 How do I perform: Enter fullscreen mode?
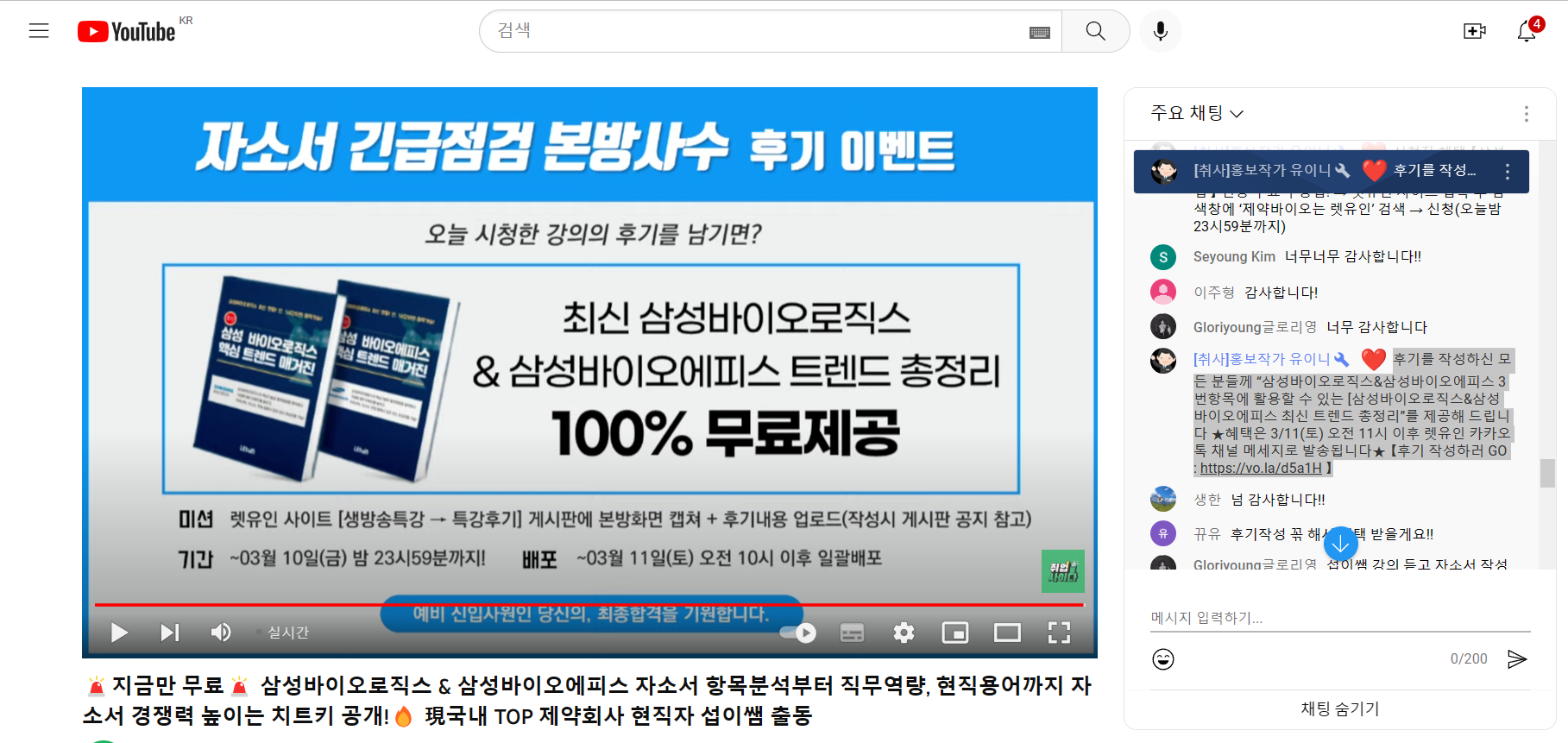[1059, 633]
